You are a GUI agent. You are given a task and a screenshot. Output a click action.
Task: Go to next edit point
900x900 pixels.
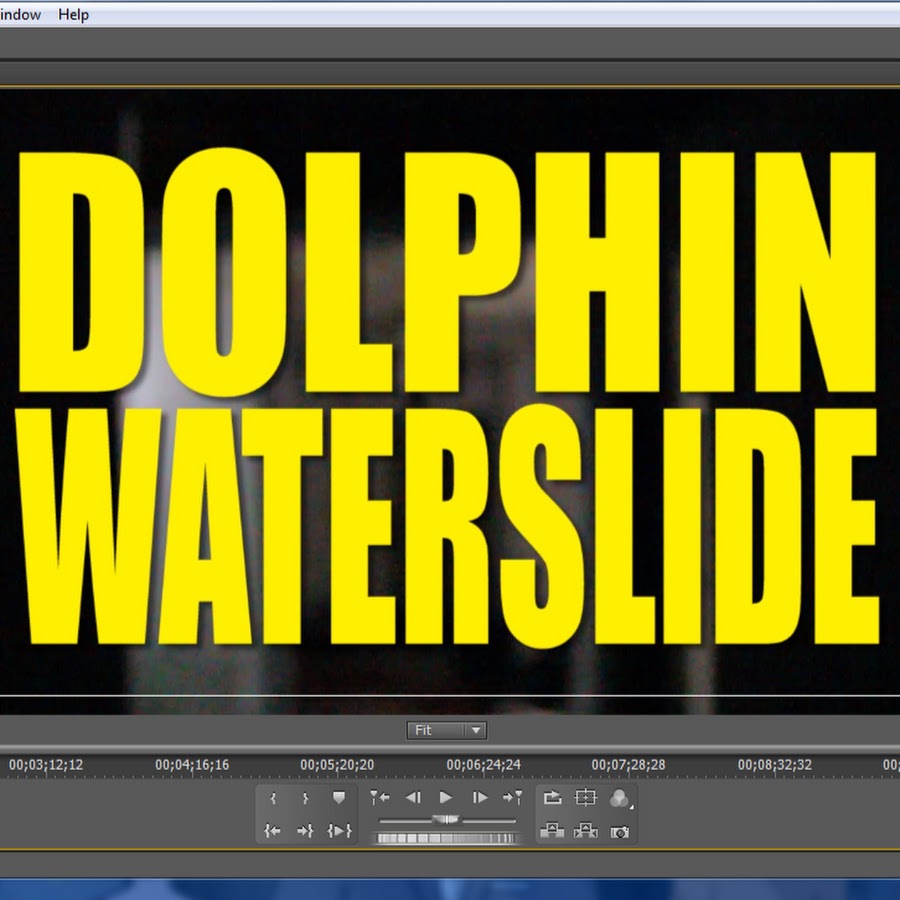click(513, 797)
